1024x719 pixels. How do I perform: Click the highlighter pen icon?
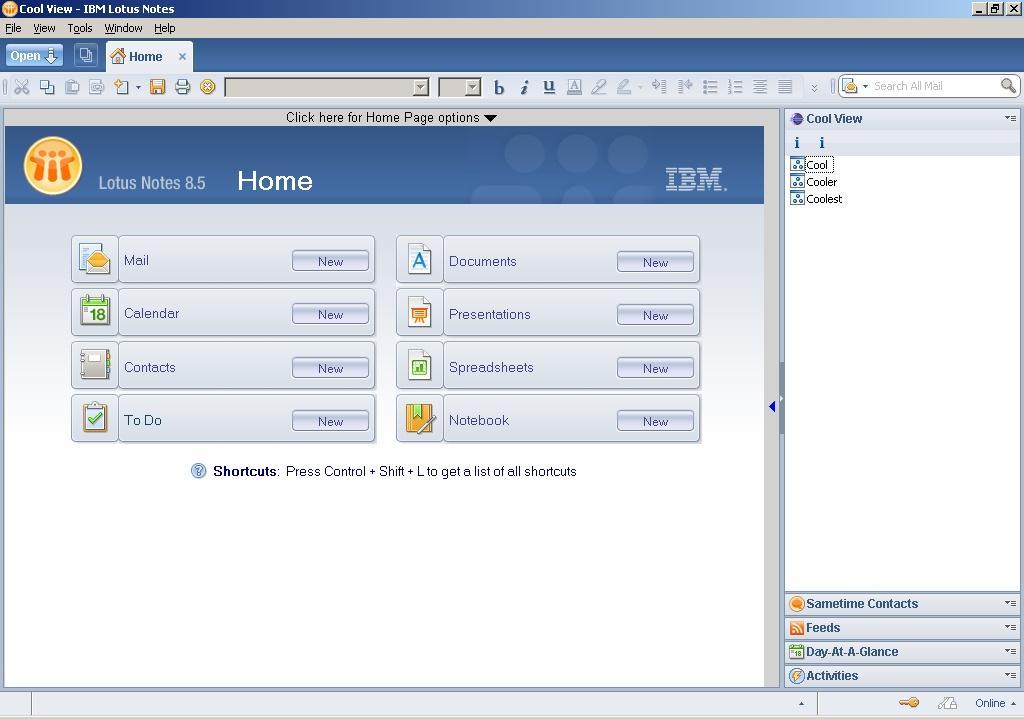pos(599,87)
